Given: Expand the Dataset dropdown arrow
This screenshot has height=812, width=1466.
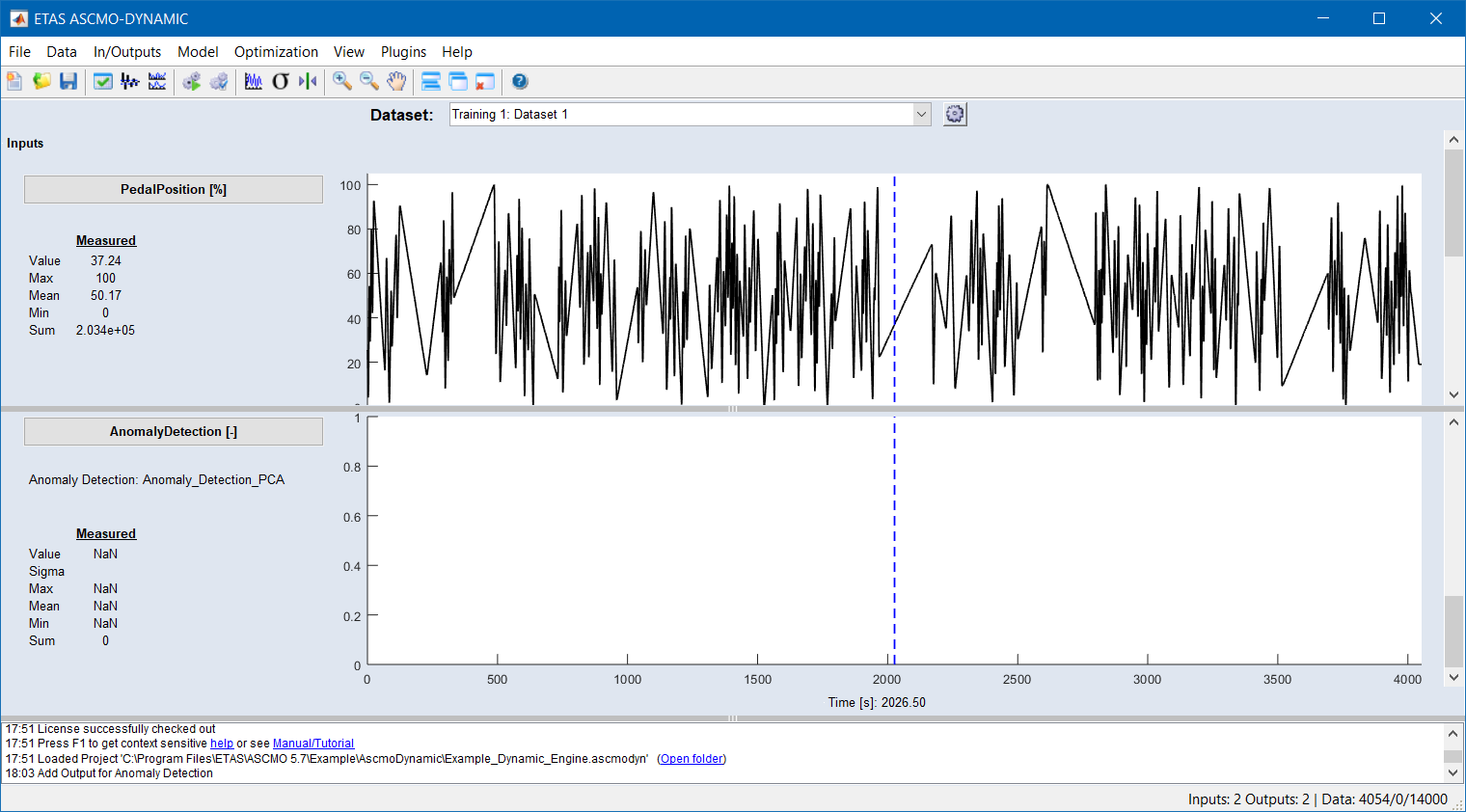Looking at the screenshot, I should click(921, 115).
